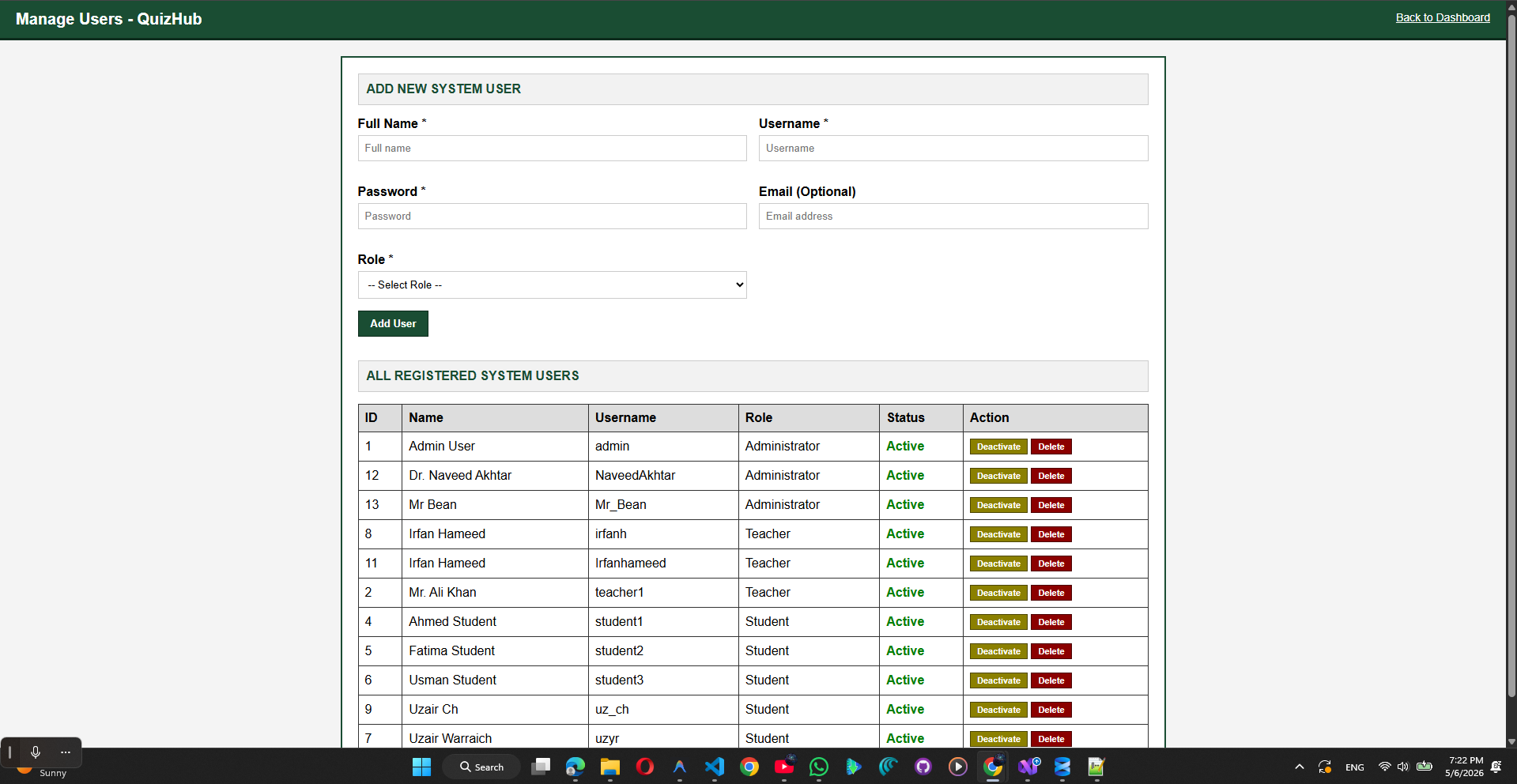Image resolution: width=1517 pixels, height=784 pixels.
Task: Open Notepad++ icon on taskbar
Action: [x=1096, y=767]
